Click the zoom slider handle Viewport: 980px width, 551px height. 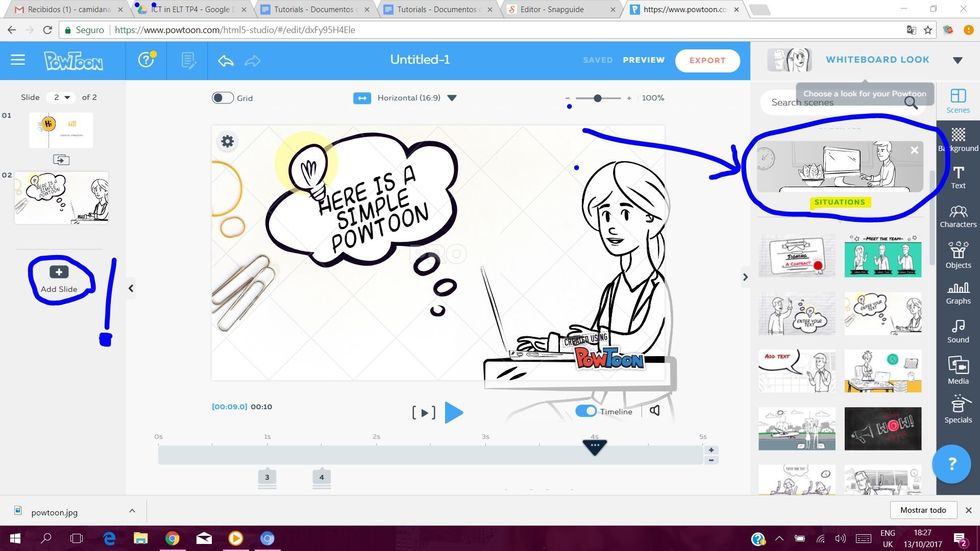pyautogui.click(x=598, y=98)
